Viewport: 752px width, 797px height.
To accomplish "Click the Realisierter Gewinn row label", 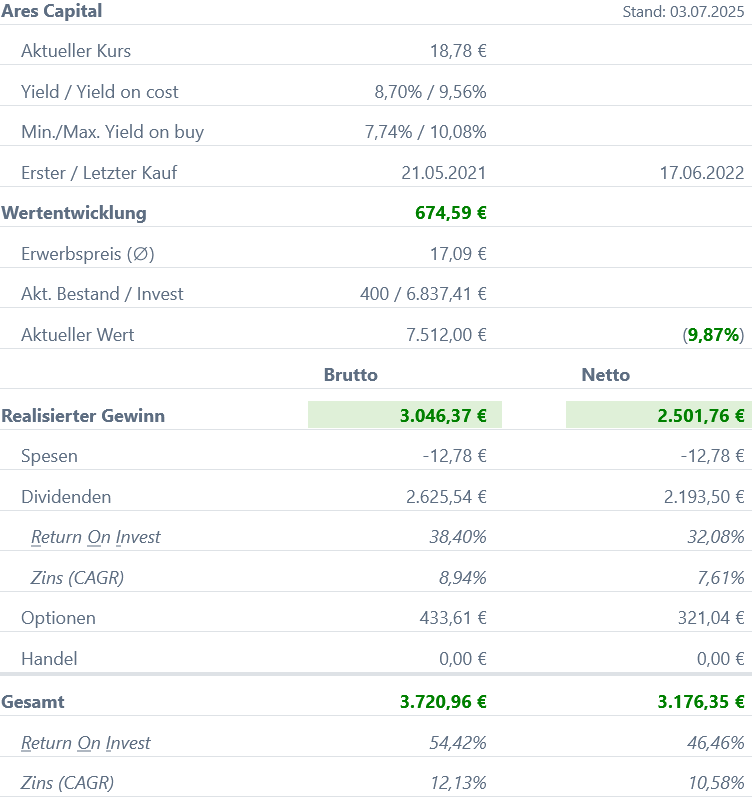I will tap(83, 416).
